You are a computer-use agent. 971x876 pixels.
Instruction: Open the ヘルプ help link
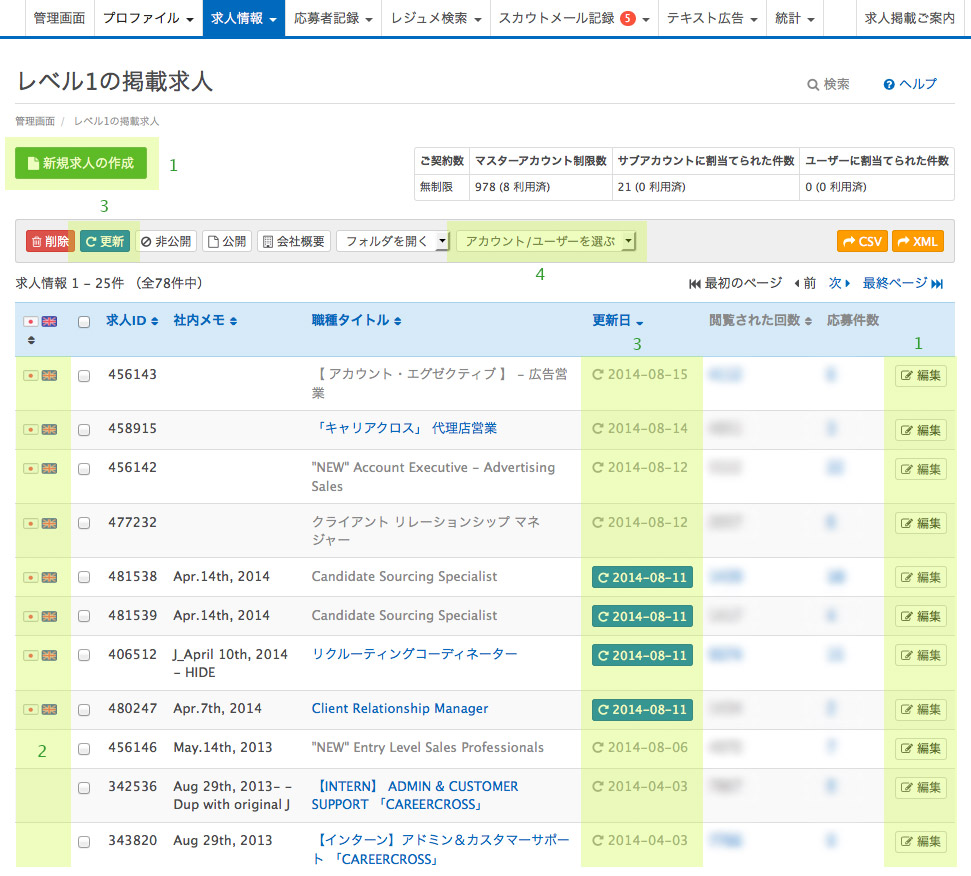pos(910,84)
